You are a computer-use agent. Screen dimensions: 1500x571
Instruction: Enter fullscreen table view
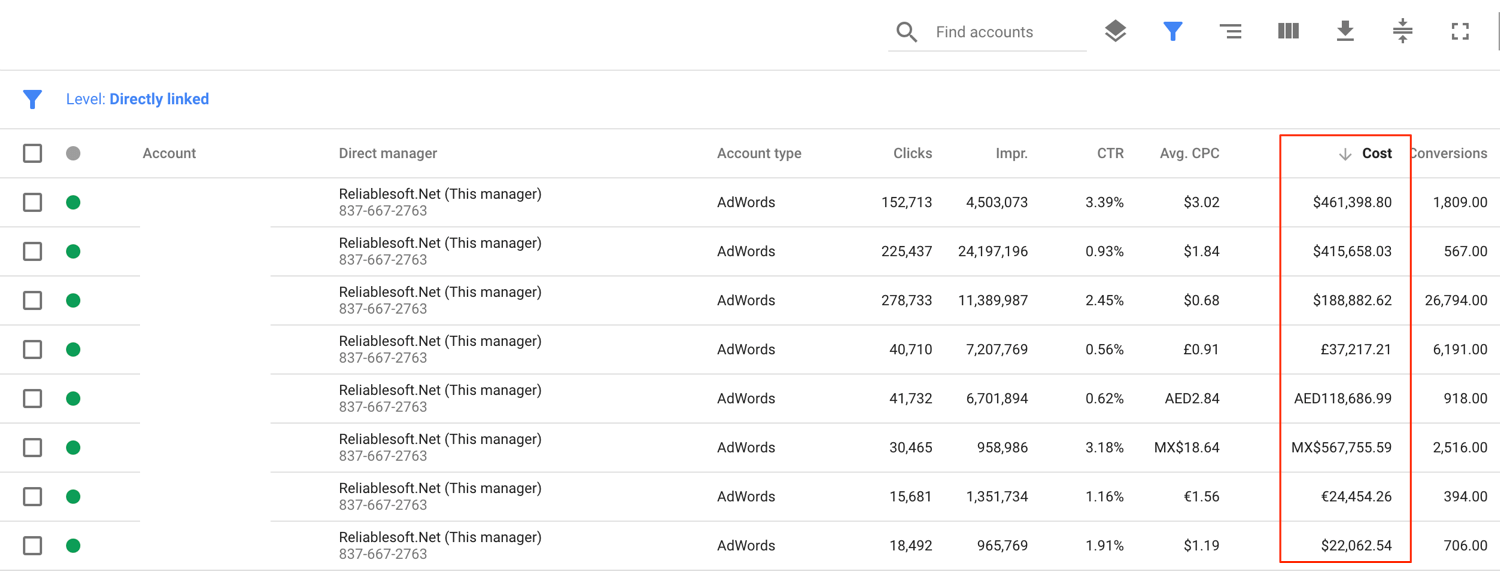pyautogui.click(x=1460, y=32)
